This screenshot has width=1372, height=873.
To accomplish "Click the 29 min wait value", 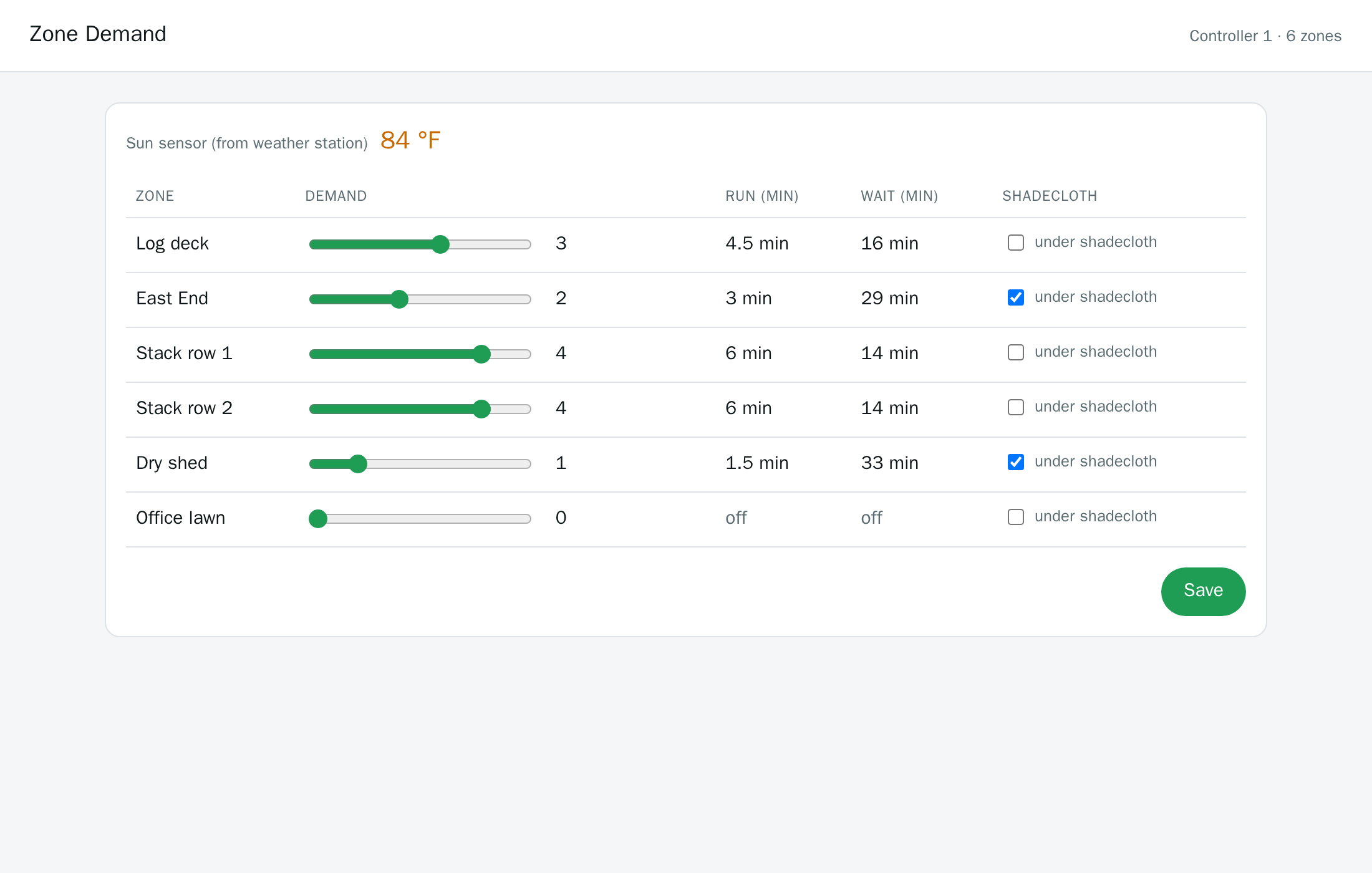I will pos(890,298).
